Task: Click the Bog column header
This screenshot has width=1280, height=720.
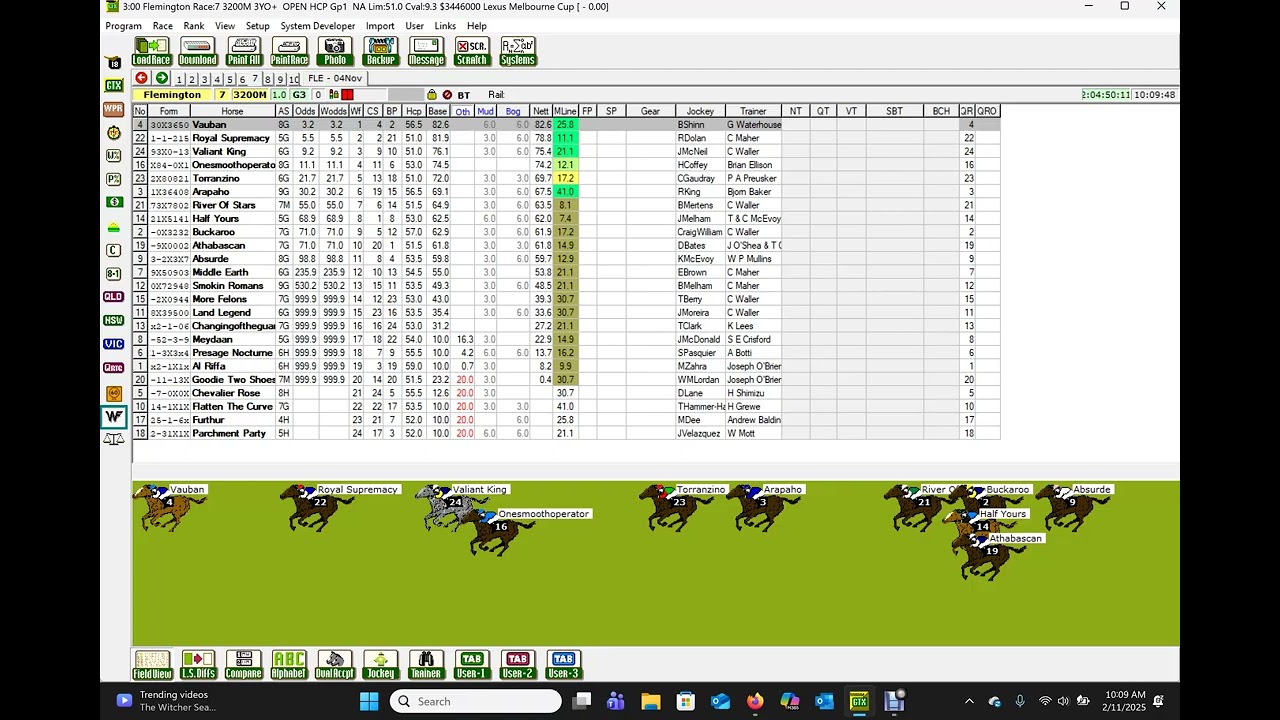Action: (513, 111)
